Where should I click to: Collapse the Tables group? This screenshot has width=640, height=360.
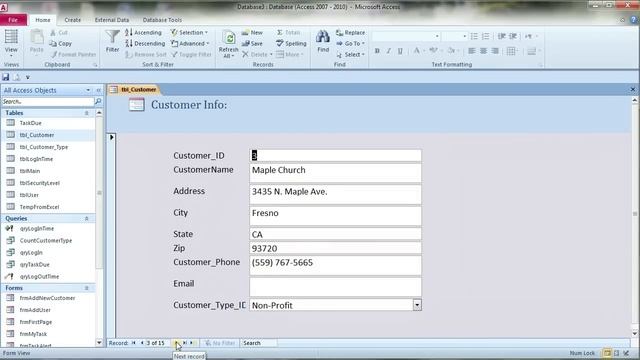pos(87,113)
